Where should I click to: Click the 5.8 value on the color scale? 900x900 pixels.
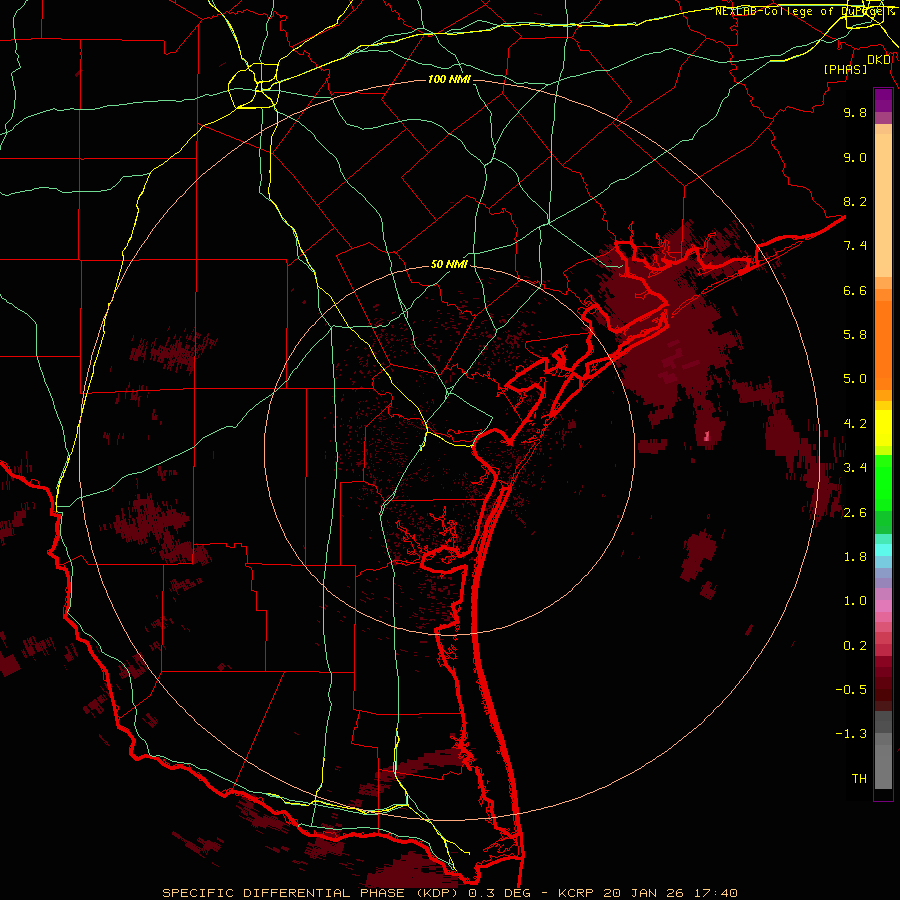(x=855, y=335)
